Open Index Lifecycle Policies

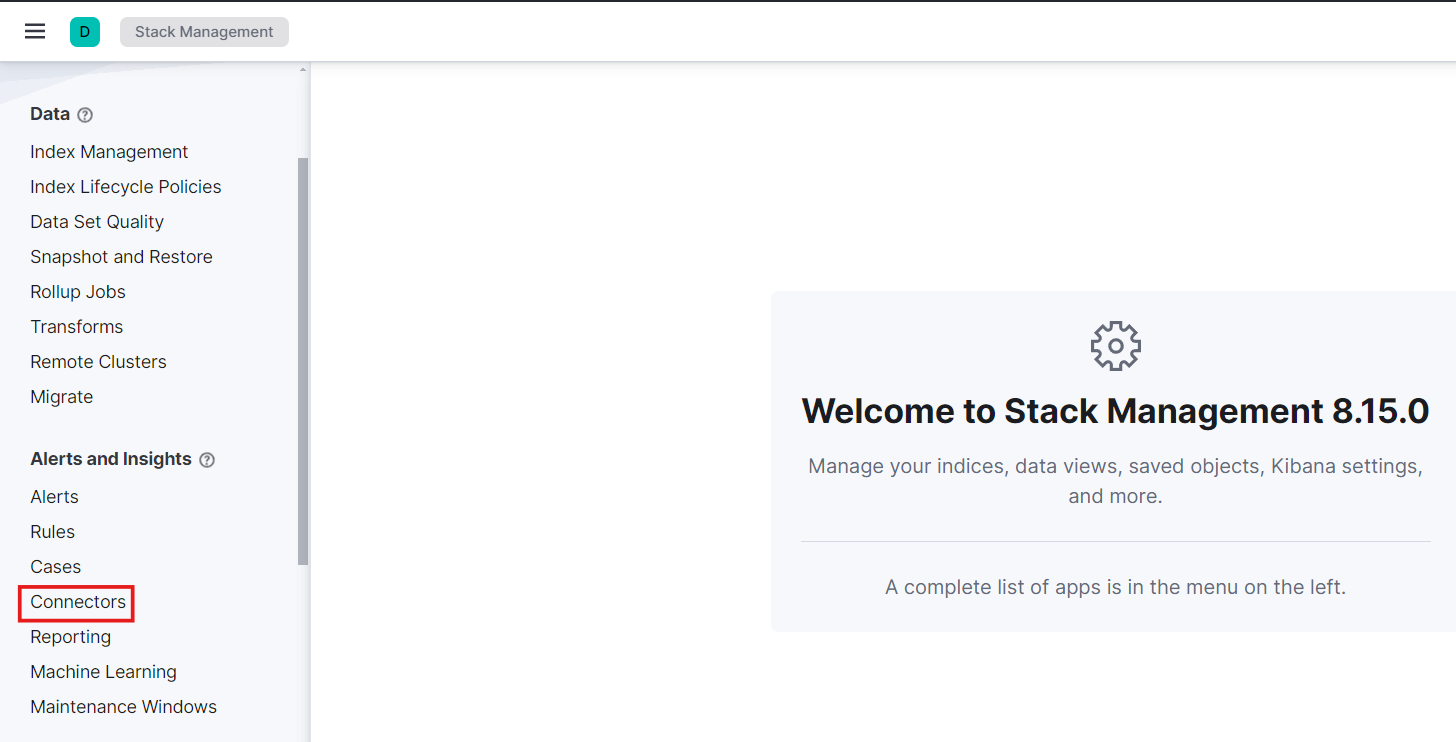pyautogui.click(x=126, y=187)
